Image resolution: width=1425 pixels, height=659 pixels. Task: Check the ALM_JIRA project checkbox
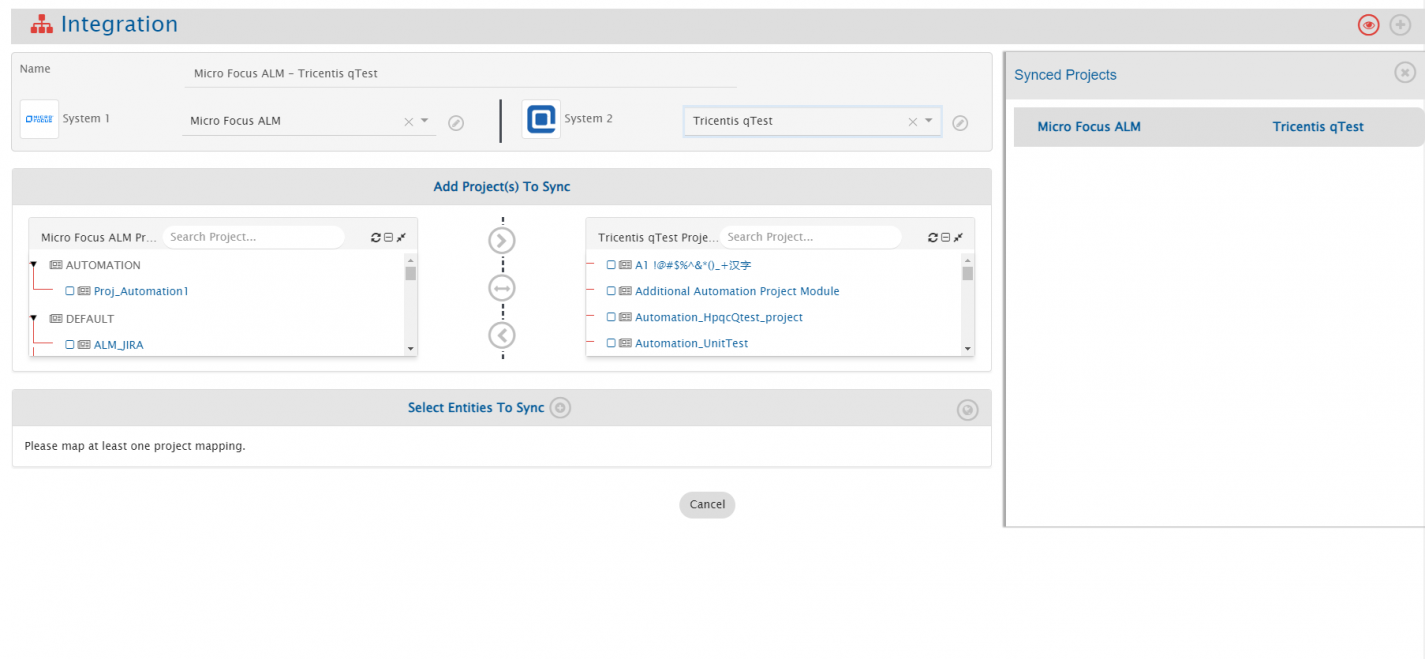point(70,345)
